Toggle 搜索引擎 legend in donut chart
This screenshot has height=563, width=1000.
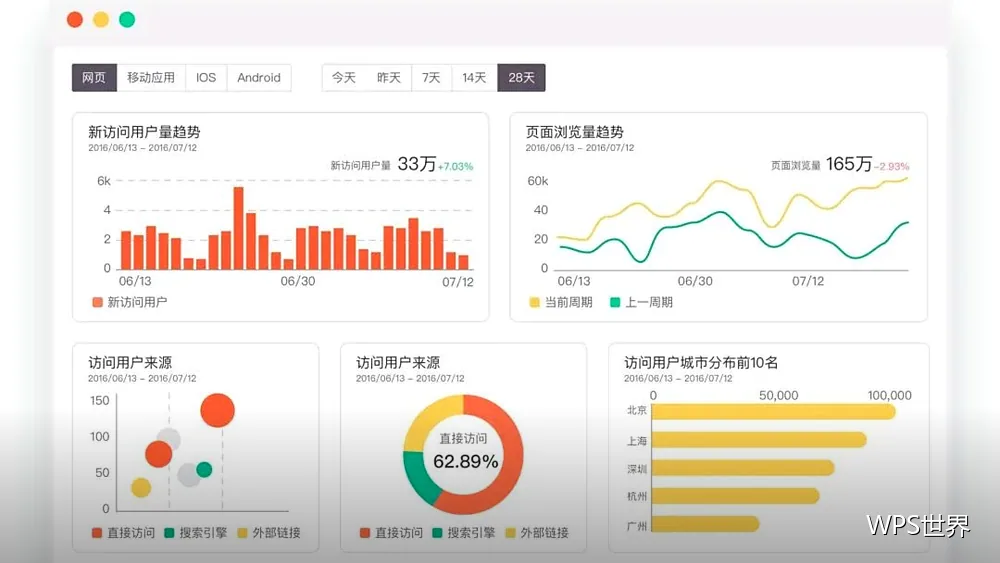point(437,533)
